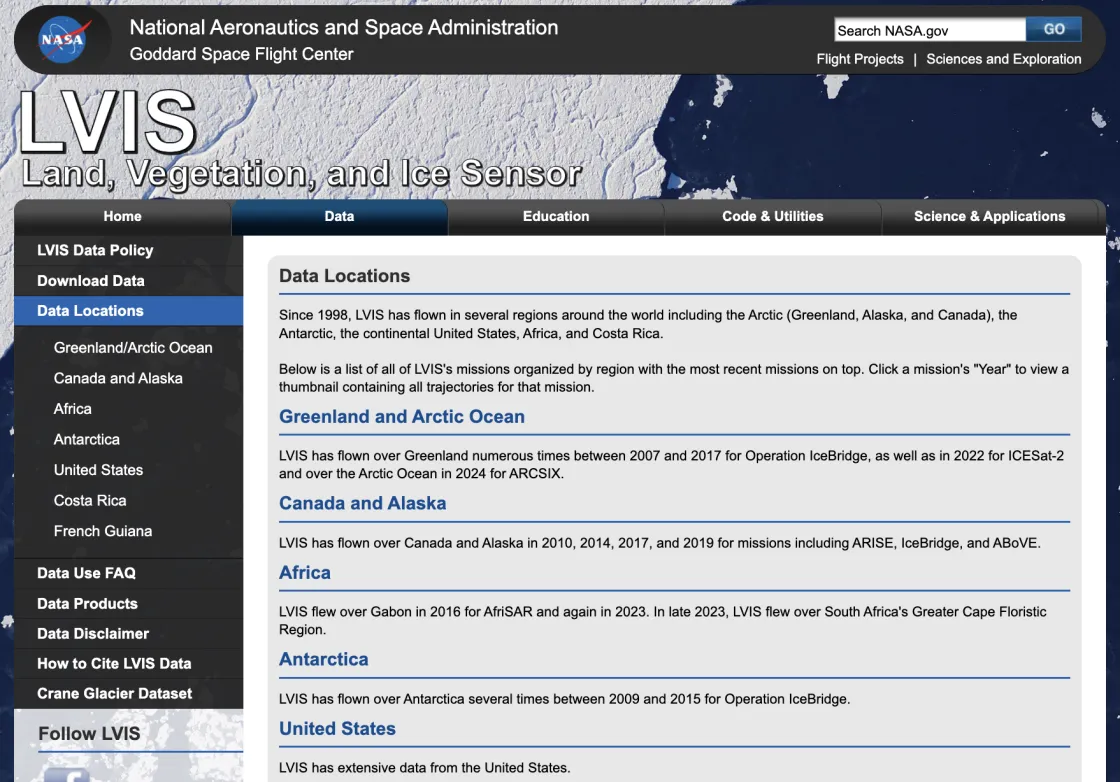
Task: Click the United States content heading
Action: tap(337, 728)
